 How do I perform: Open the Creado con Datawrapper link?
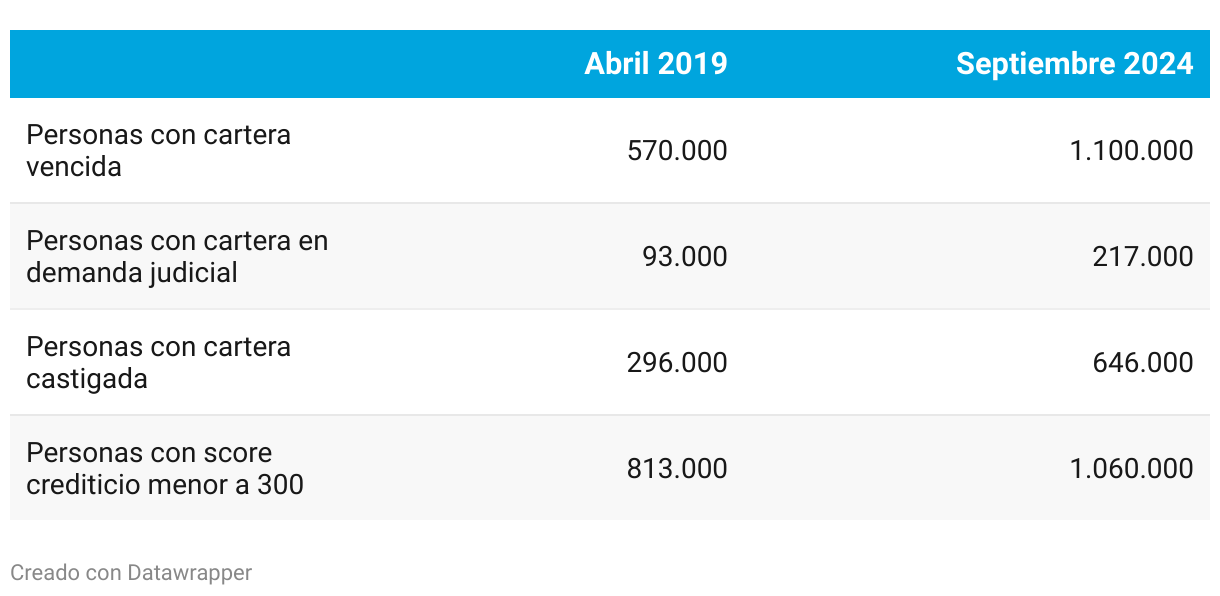(131, 573)
